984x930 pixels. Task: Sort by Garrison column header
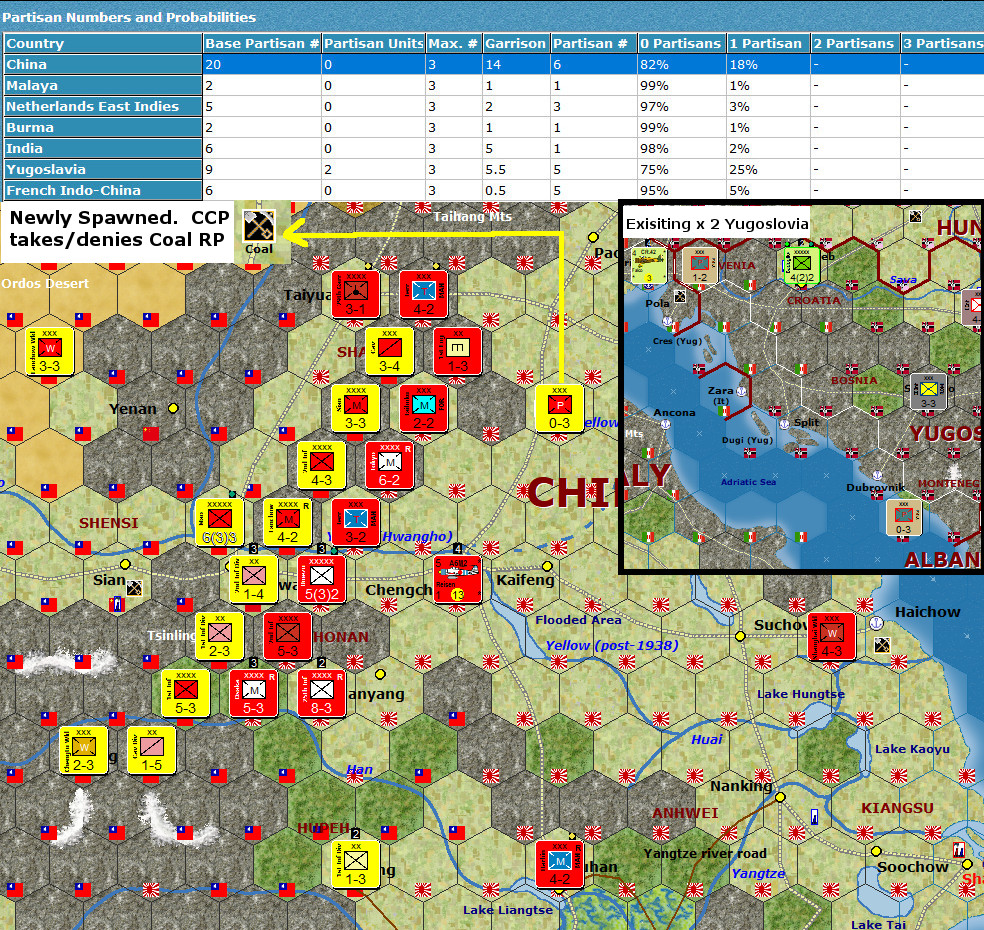click(x=516, y=43)
